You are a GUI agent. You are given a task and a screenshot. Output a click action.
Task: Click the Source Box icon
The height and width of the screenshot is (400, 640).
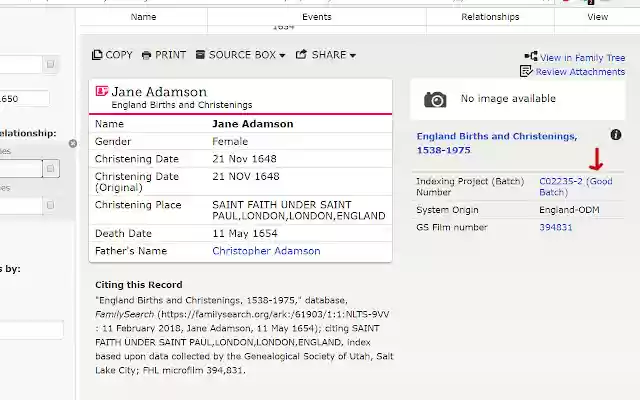(200, 54)
